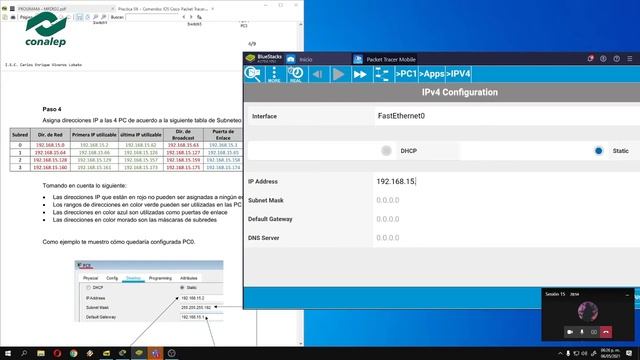640x360 pixels.
Task: Click the Default Gateway field
Action: click(506, 219)
